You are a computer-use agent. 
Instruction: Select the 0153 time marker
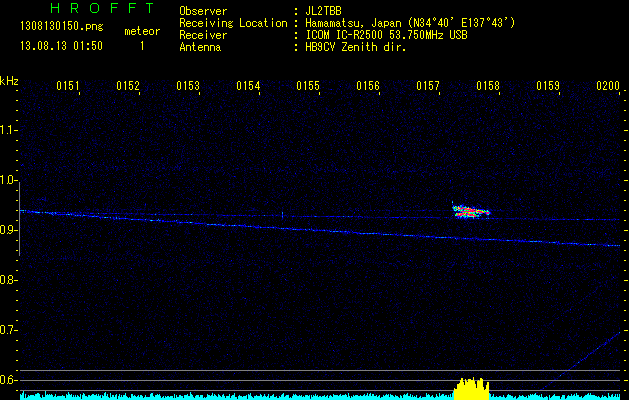click(188, 87)
